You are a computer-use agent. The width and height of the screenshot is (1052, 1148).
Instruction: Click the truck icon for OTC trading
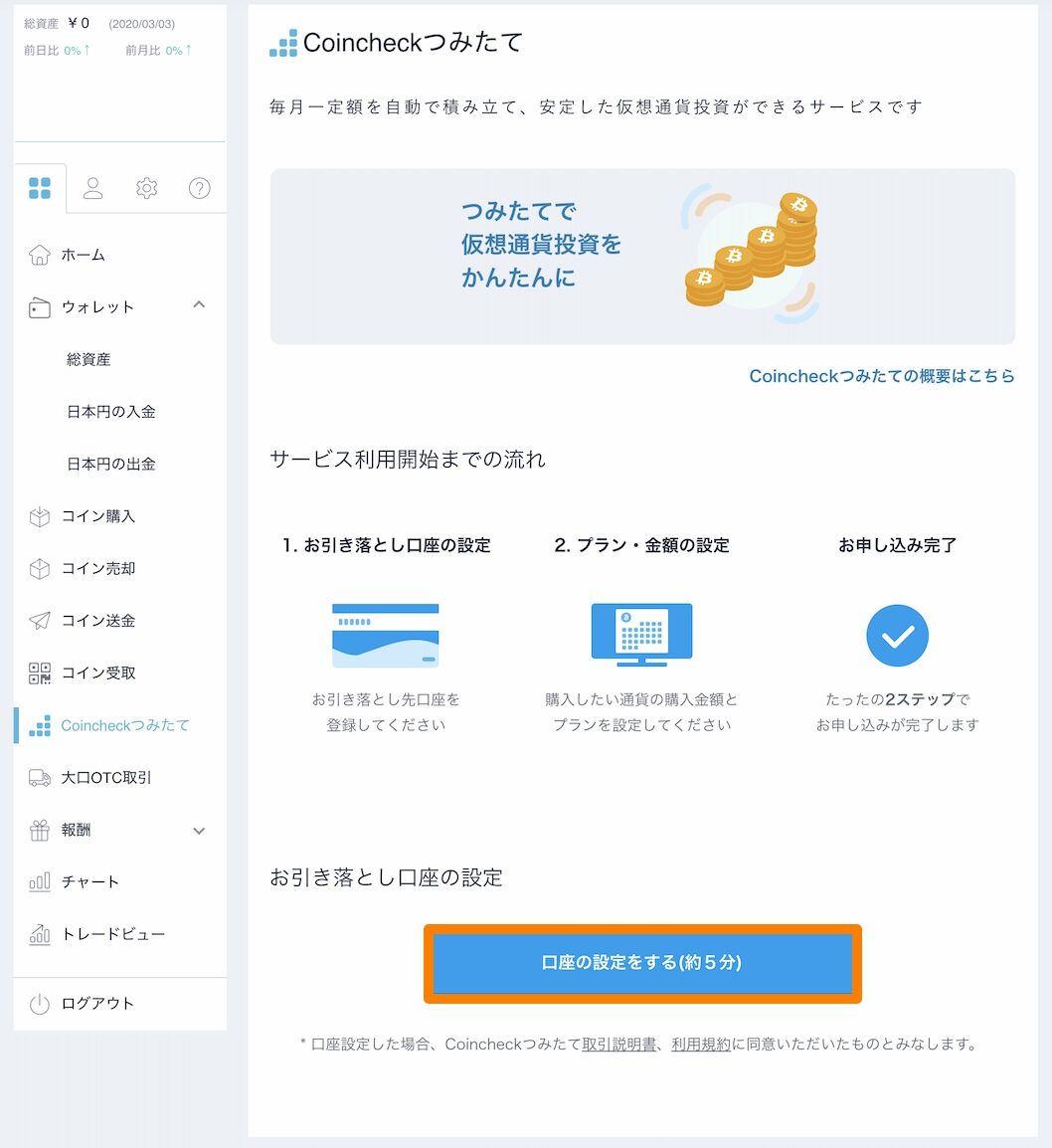click(40, 778)
